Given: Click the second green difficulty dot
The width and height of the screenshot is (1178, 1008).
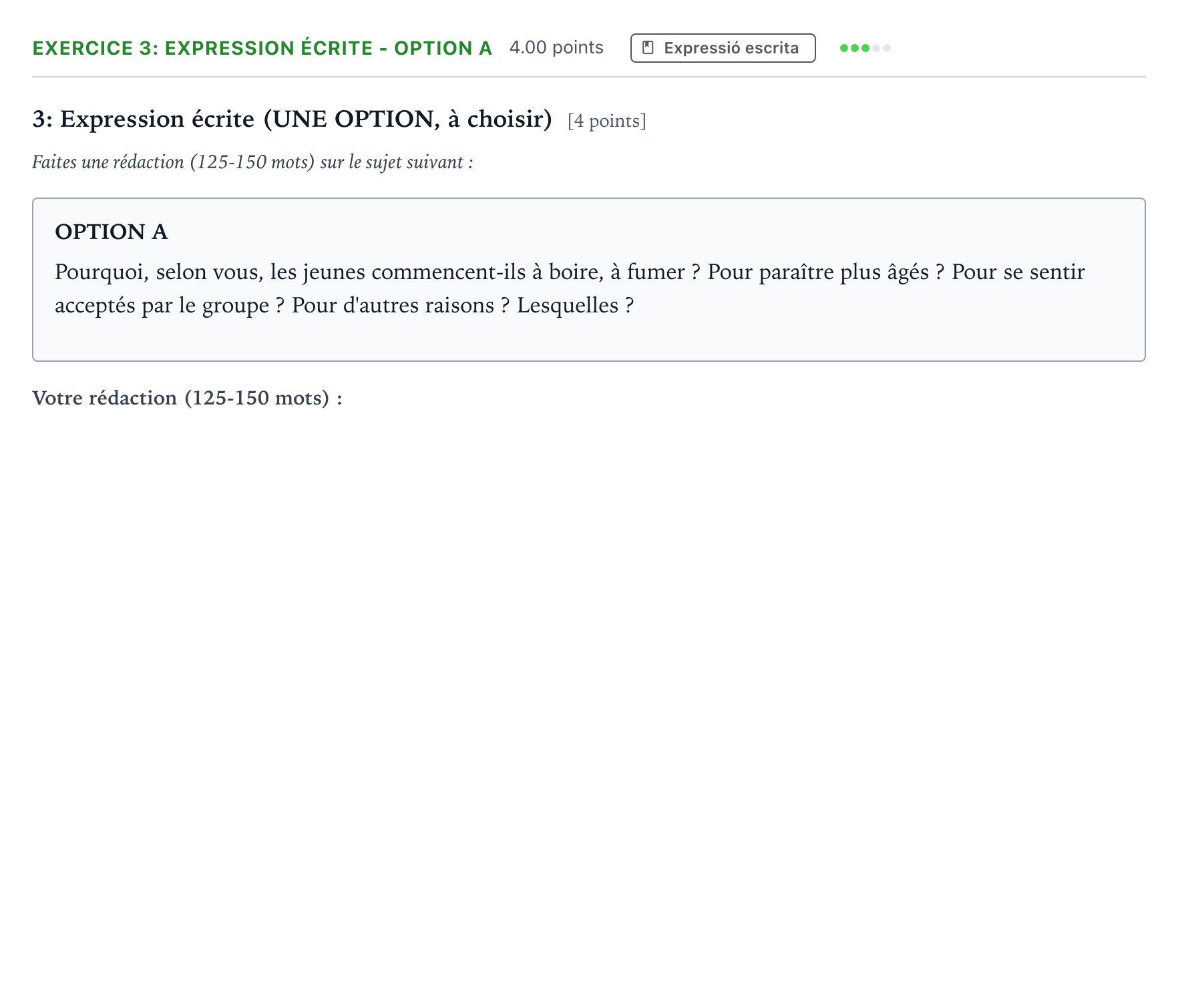Looking at the screenshot, I should pos(855,48).
